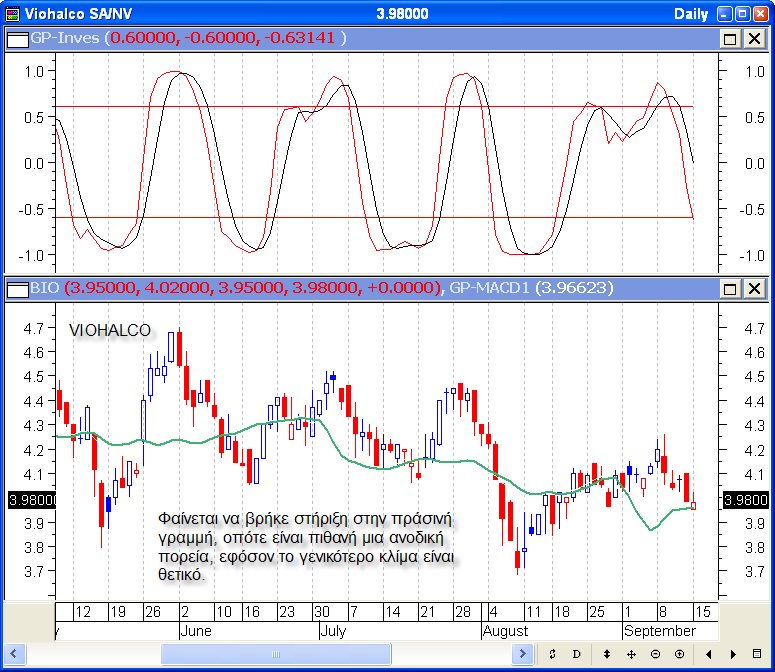Click the last icon in bottom toolbar
Screen dimensions: 775x672
click(757, 654)
